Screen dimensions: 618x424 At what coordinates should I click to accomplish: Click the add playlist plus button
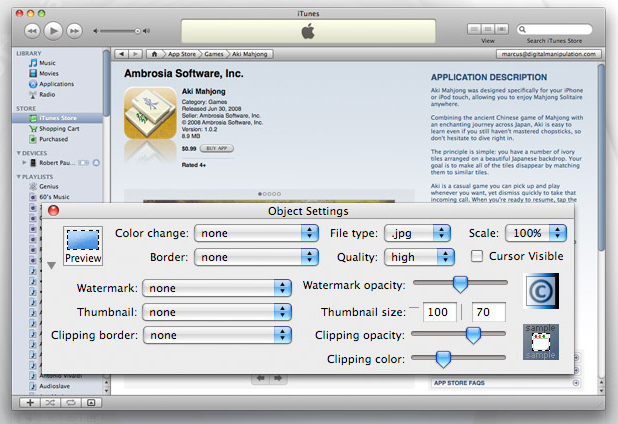click(x=30, y=402)
